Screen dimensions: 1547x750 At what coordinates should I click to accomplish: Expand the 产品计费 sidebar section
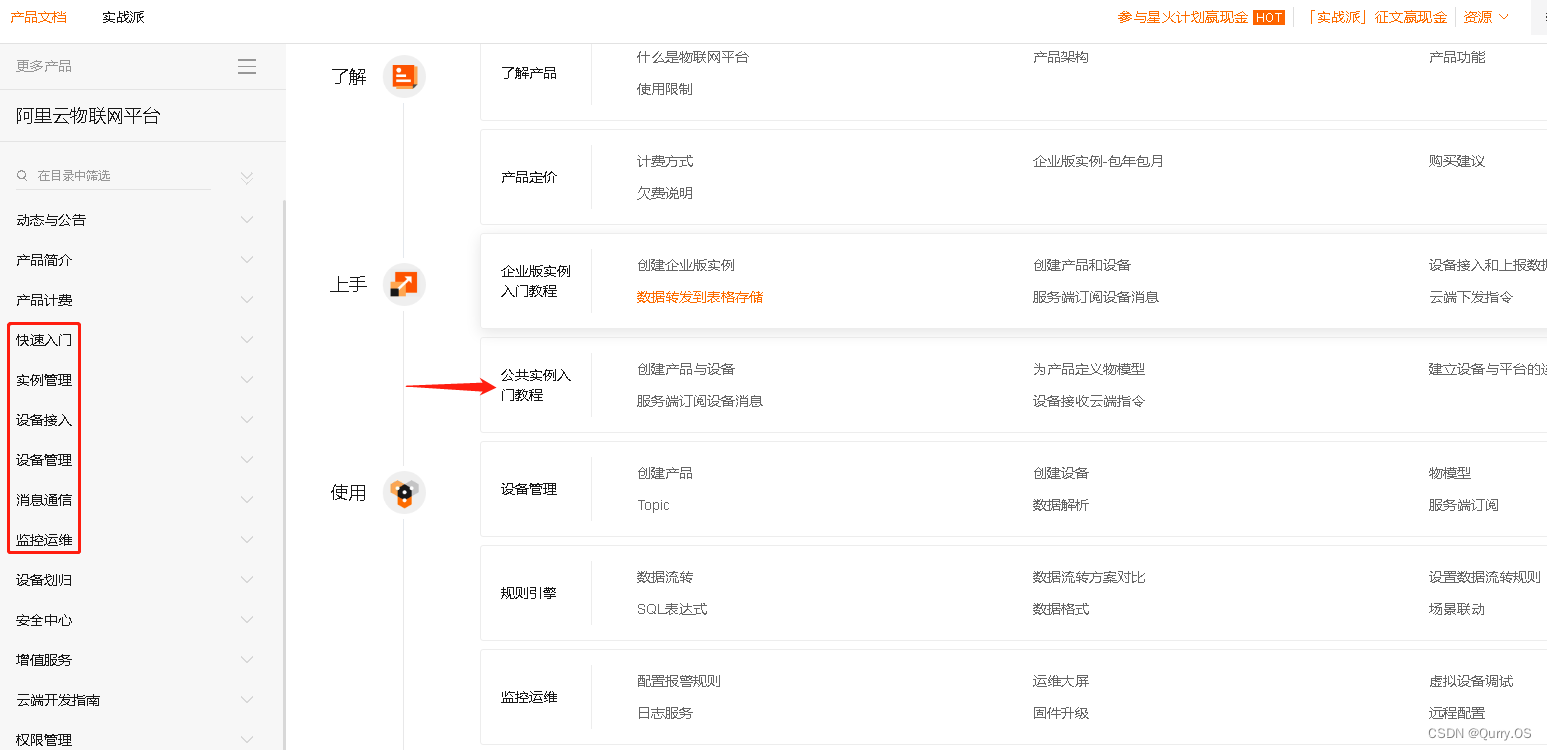tap(247, 300)
